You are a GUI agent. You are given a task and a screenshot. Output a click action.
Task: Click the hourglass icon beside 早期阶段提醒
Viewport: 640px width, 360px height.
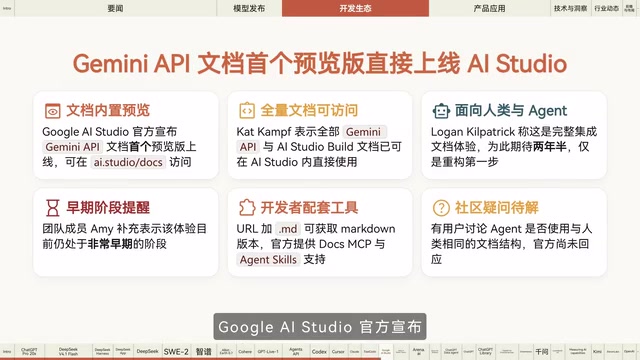coord(53,208)
